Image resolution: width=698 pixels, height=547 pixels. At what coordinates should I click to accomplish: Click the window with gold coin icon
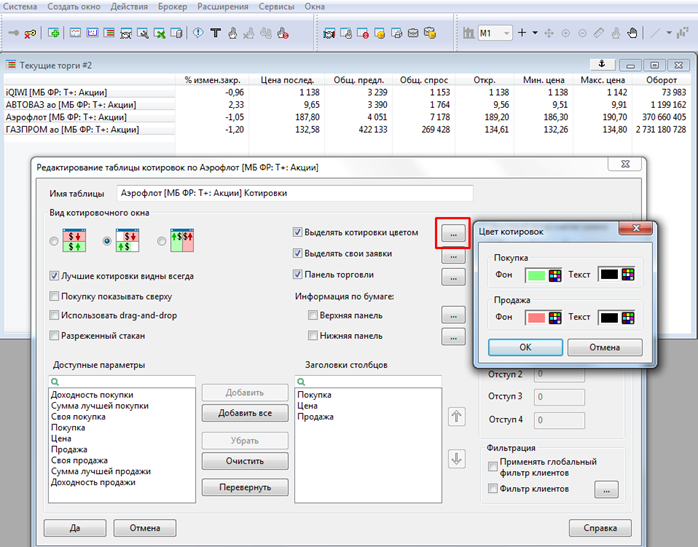click(x=379, y=33)
